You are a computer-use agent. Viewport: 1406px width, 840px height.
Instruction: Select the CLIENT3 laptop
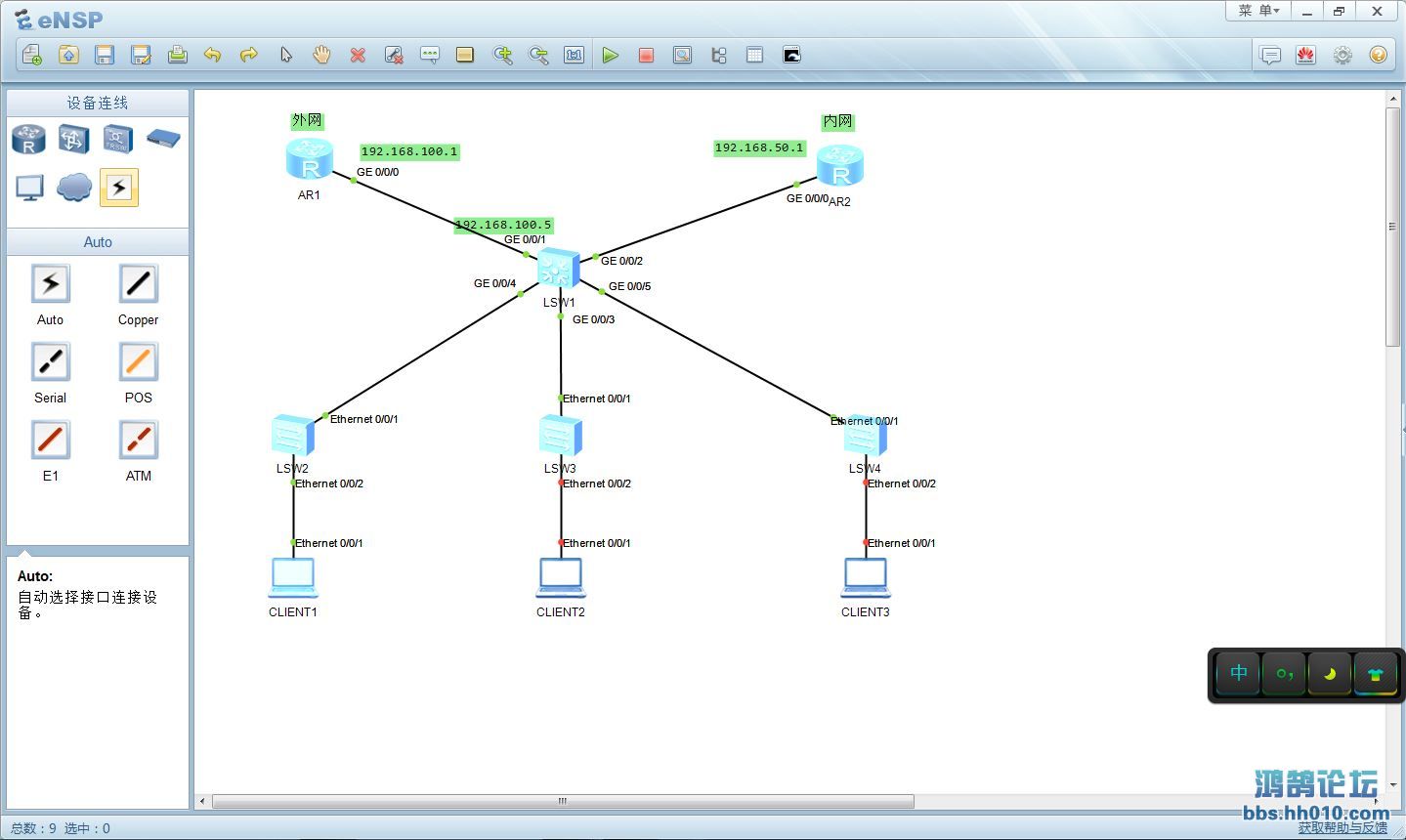[x=866, y=578]
